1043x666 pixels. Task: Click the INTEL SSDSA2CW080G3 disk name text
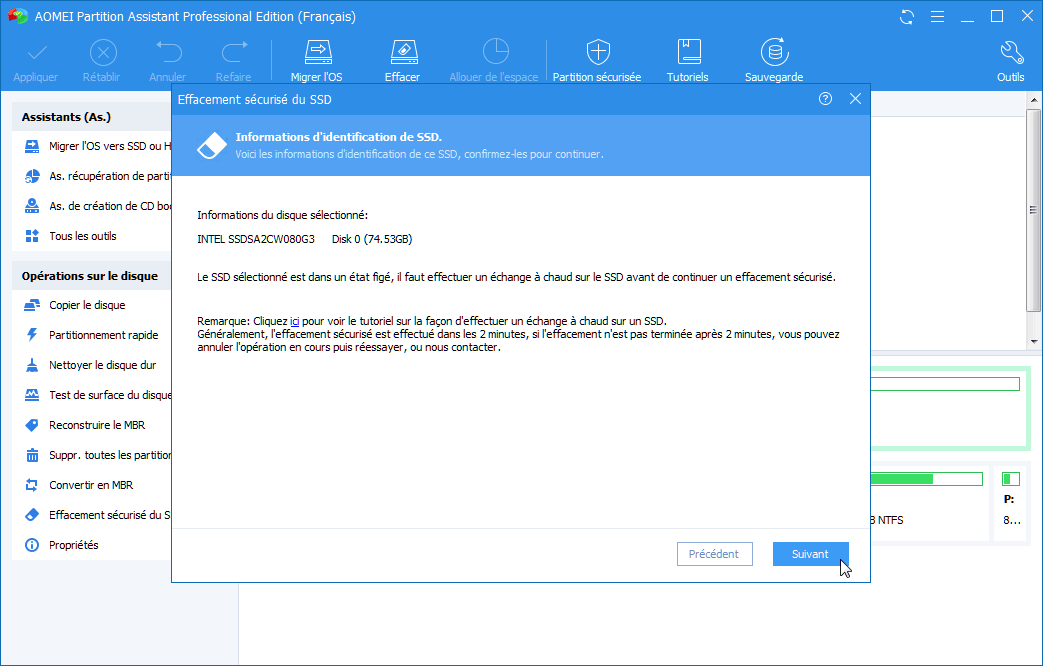(256, 240)
